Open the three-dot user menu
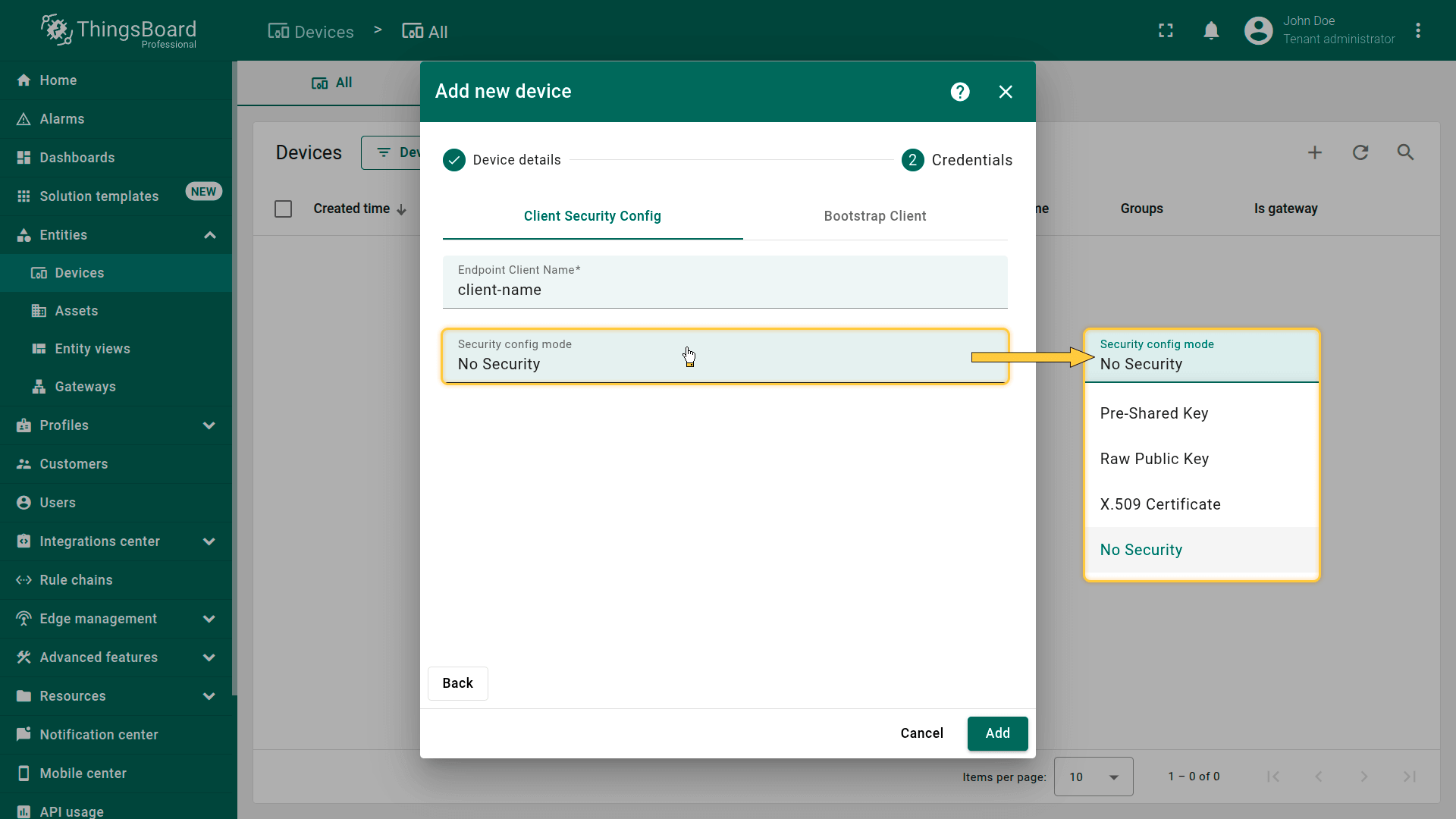The width and height of the screenshot is (1456, 819). pos(1418,31)
